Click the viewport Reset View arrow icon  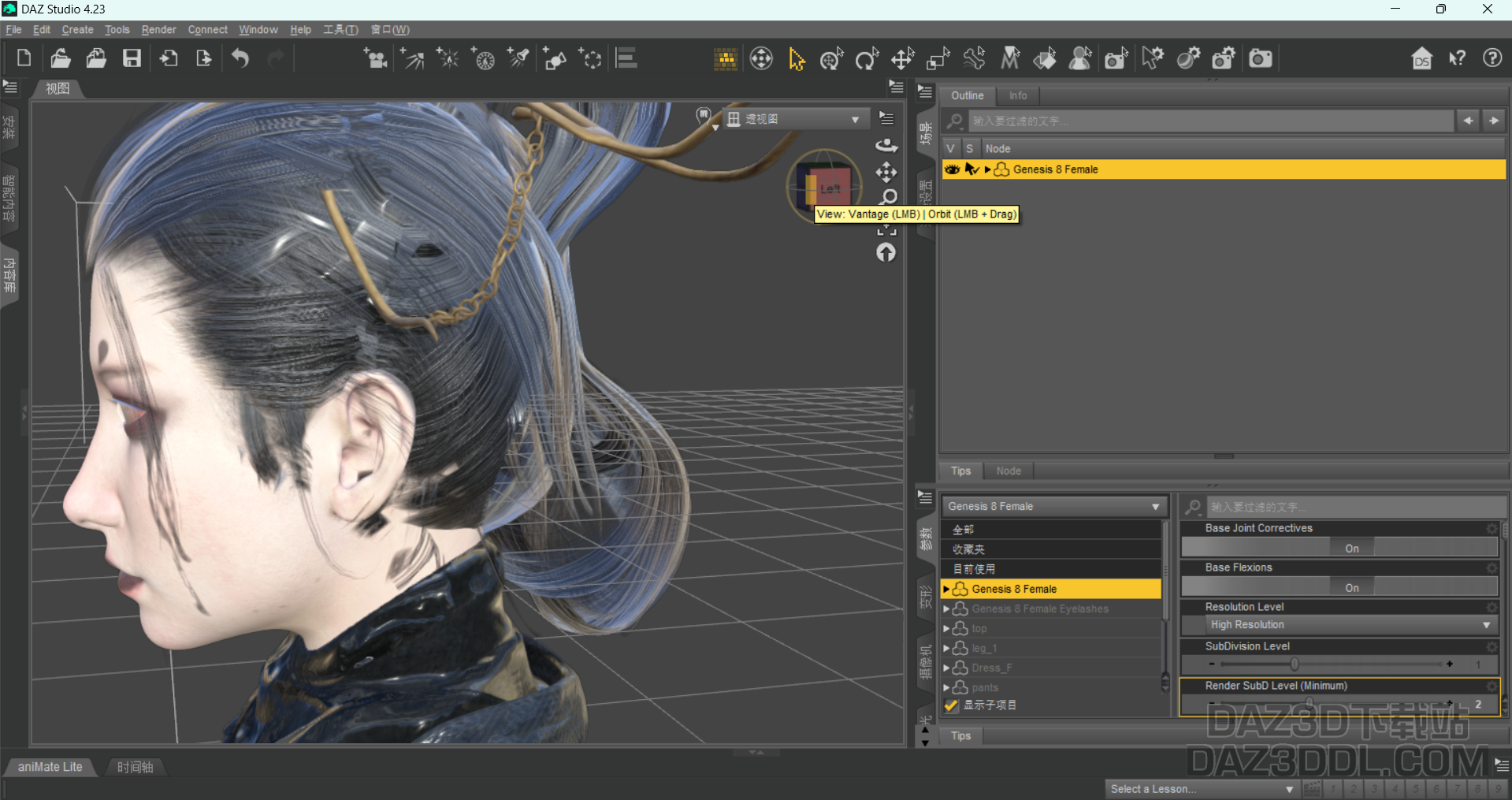coord(886,252)
